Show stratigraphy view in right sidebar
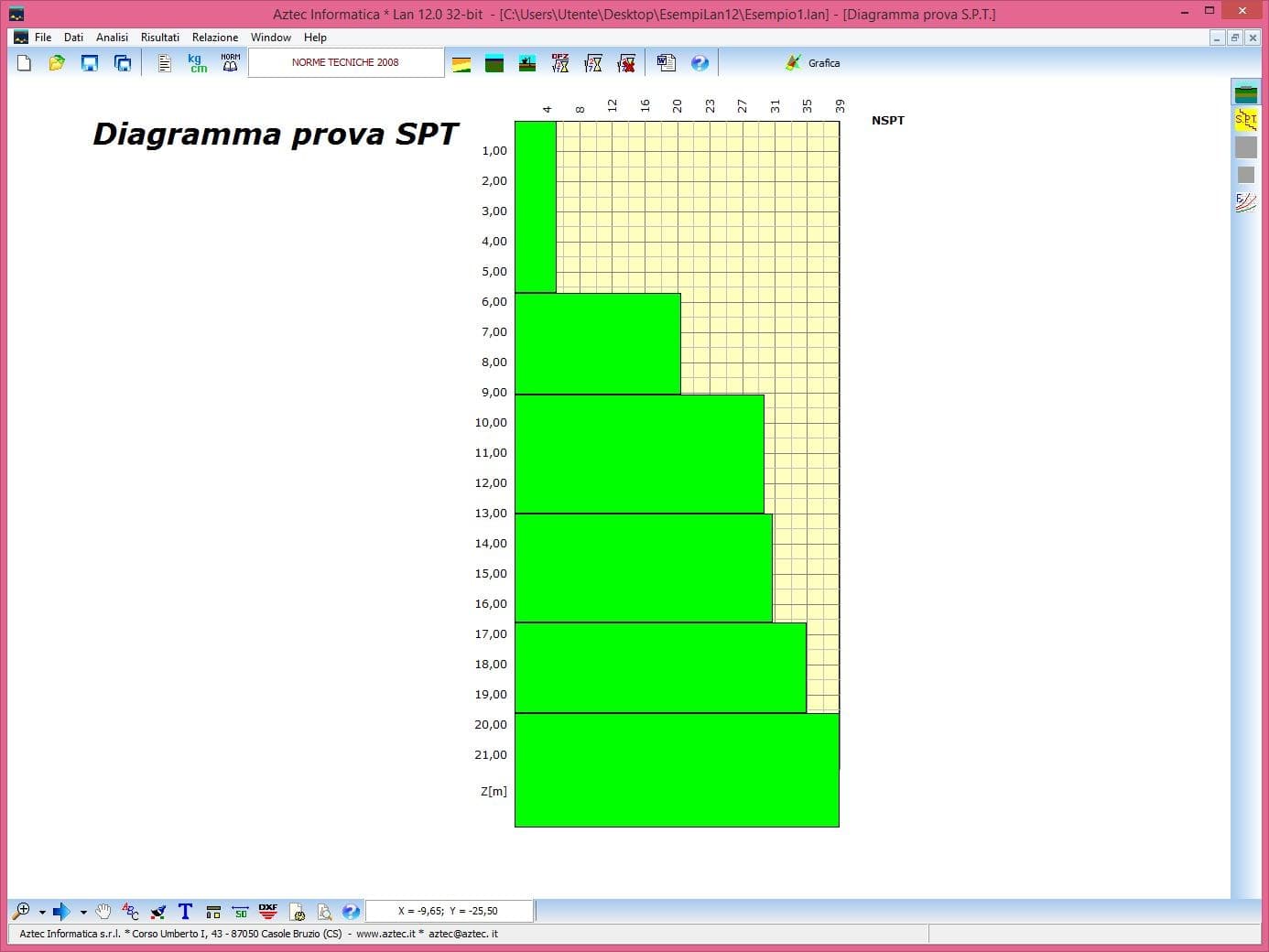 [1246, 92]
